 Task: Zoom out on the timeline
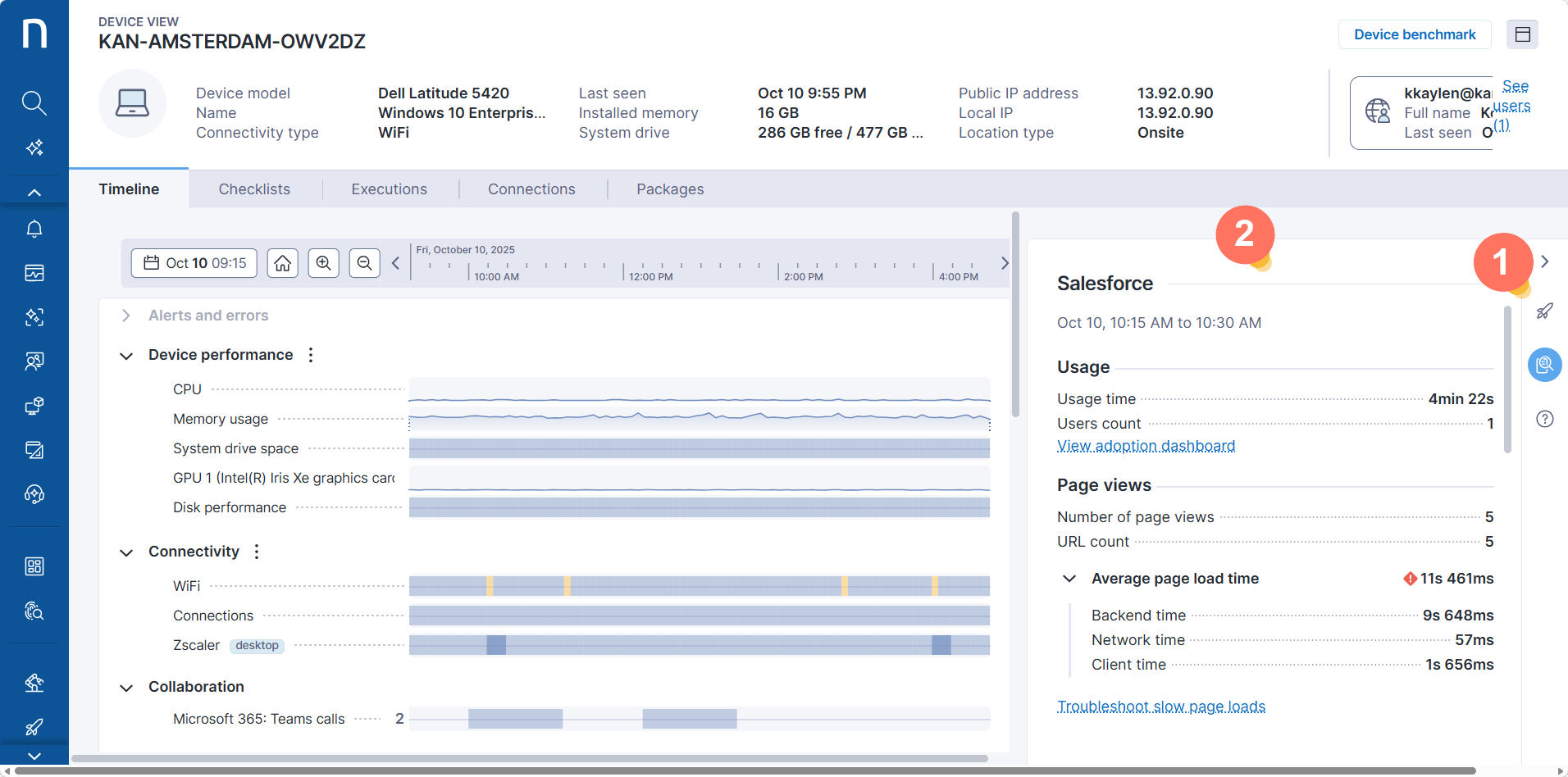(365, 263)
